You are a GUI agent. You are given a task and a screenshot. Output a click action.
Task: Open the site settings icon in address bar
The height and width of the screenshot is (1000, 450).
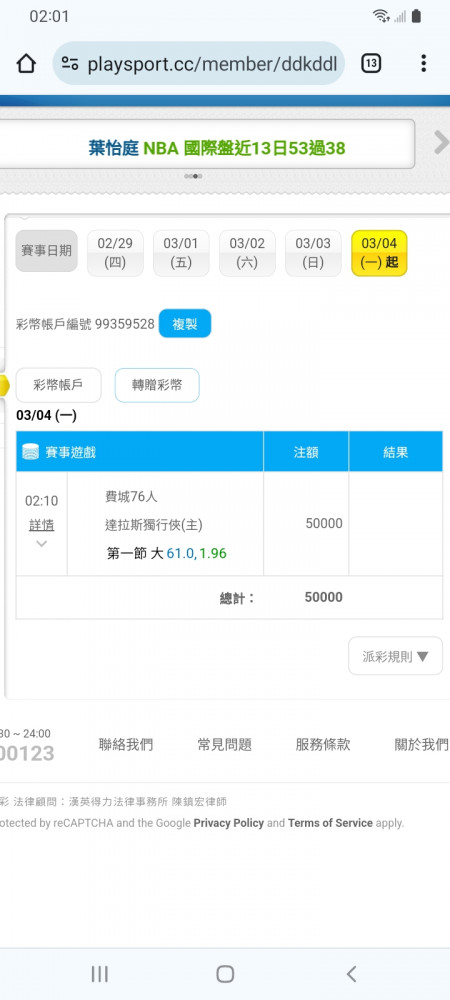pos(70,64)
